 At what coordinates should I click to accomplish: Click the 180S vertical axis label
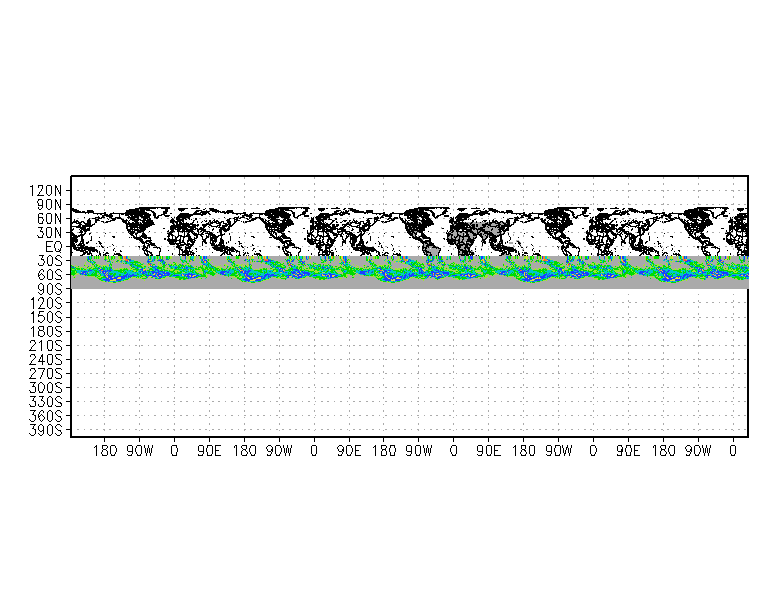pyautogui.click(x=46, y=332)
